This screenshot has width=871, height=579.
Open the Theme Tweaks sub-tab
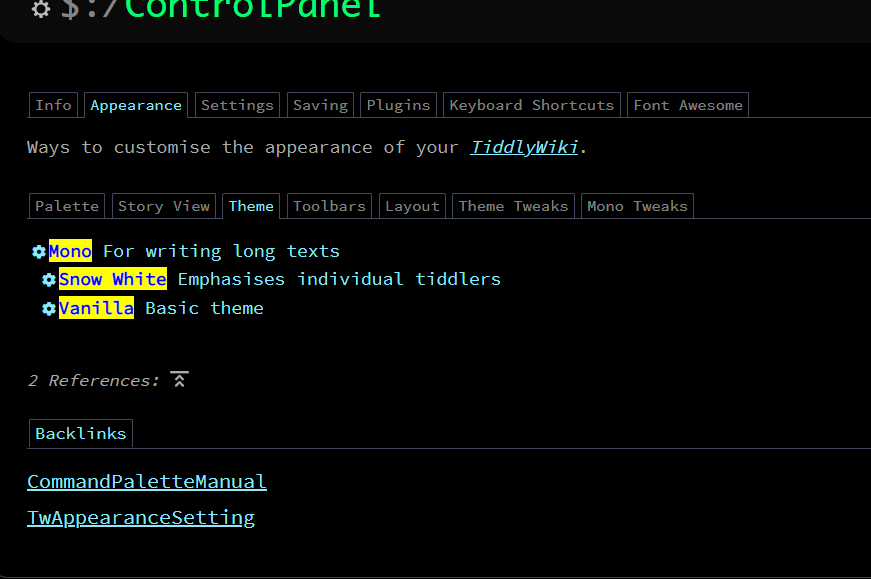pos(513,206)
